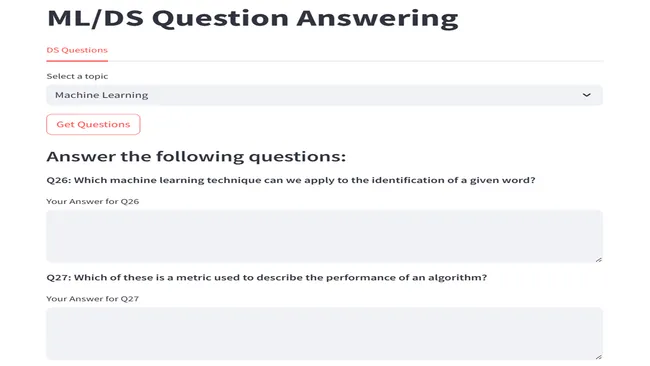Click the red underline beneath DS Questions
Image resolution: width=650 pixels, height=366 pixels.
click(x=77, y=61)
